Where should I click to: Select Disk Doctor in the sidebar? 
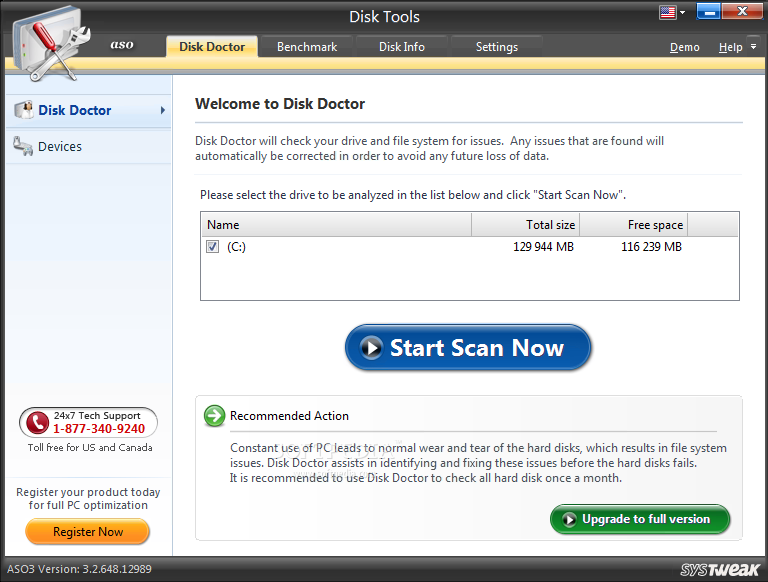(89, 110)
